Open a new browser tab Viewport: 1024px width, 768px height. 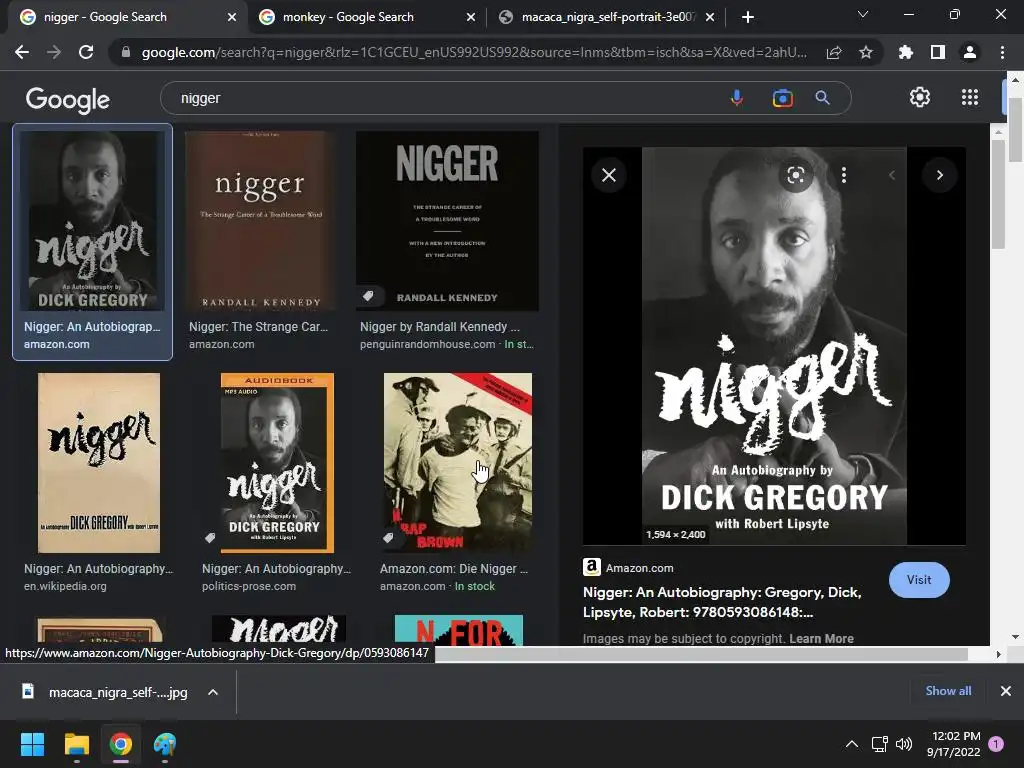[748, 17]
